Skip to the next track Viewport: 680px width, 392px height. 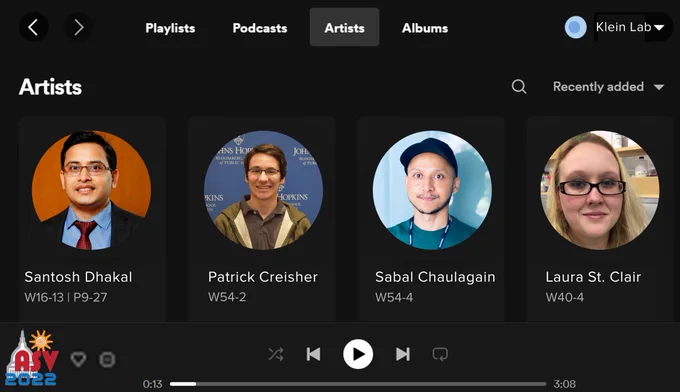click(x=402, y=354)
